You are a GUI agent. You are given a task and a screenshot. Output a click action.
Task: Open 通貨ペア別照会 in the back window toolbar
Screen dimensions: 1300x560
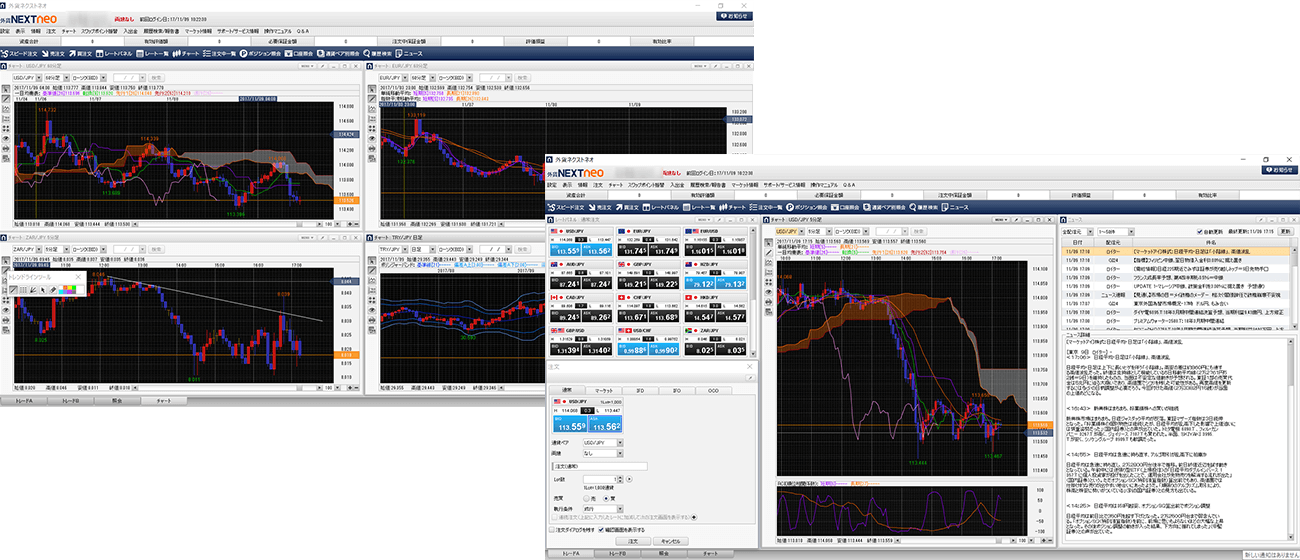(x=338, y=54)
